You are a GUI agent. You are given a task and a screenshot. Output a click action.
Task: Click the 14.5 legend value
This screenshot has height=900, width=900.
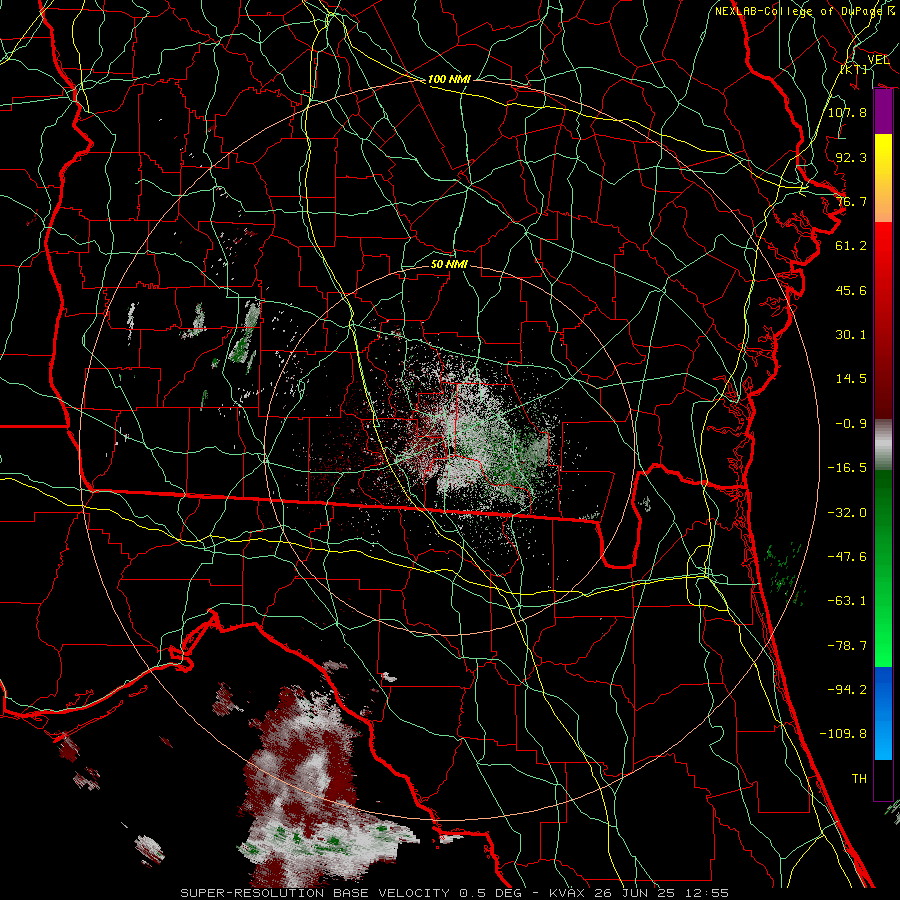[851, 379]
